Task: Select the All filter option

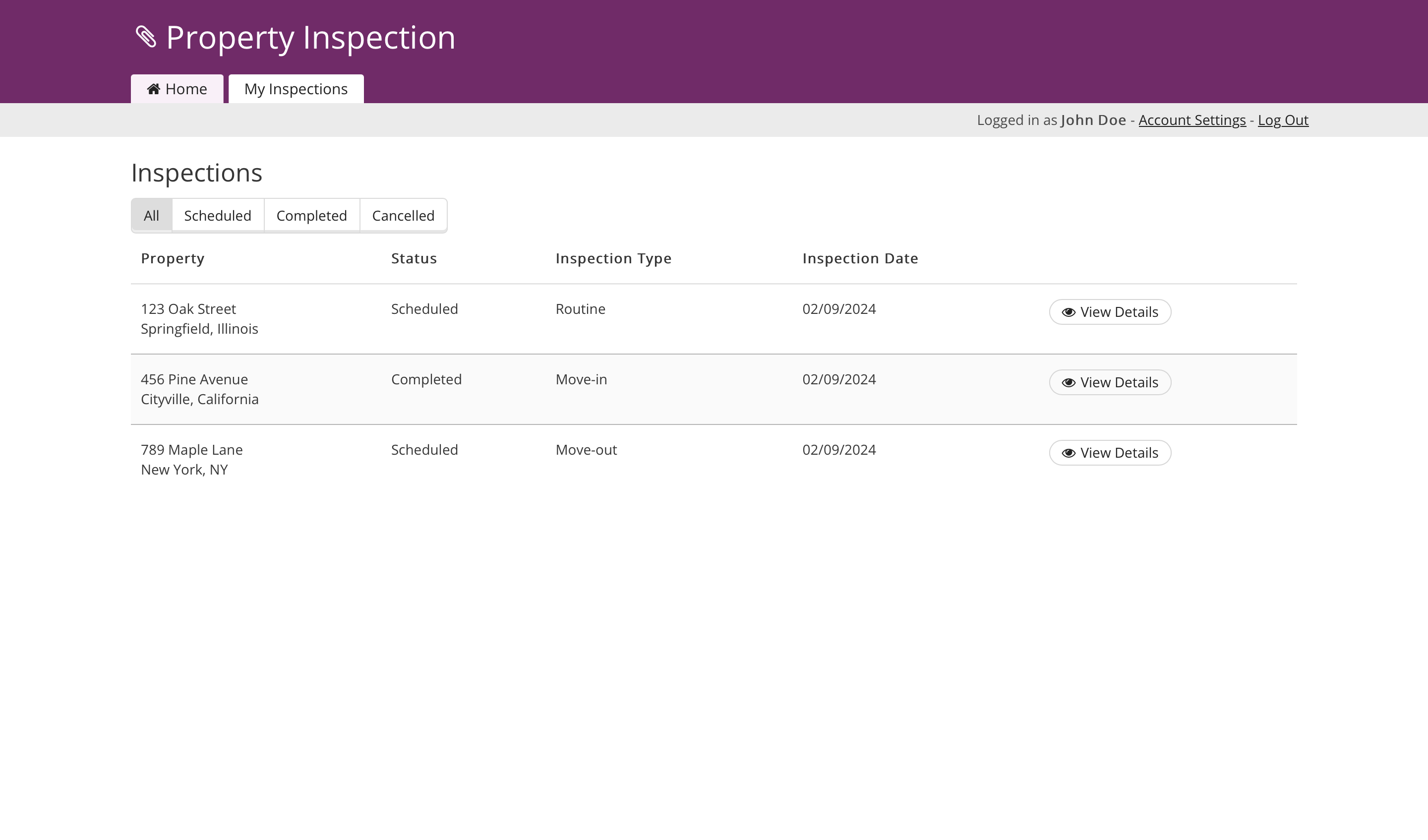Action: [x=151, y=215]
